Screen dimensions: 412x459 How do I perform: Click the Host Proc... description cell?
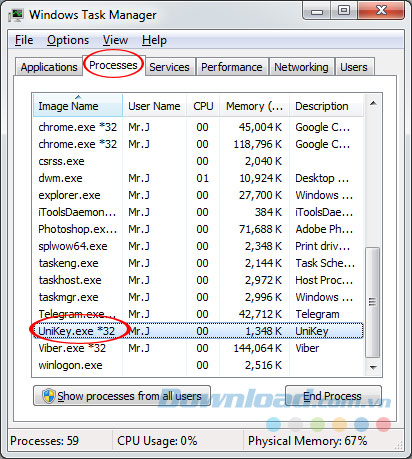(324, 280)
